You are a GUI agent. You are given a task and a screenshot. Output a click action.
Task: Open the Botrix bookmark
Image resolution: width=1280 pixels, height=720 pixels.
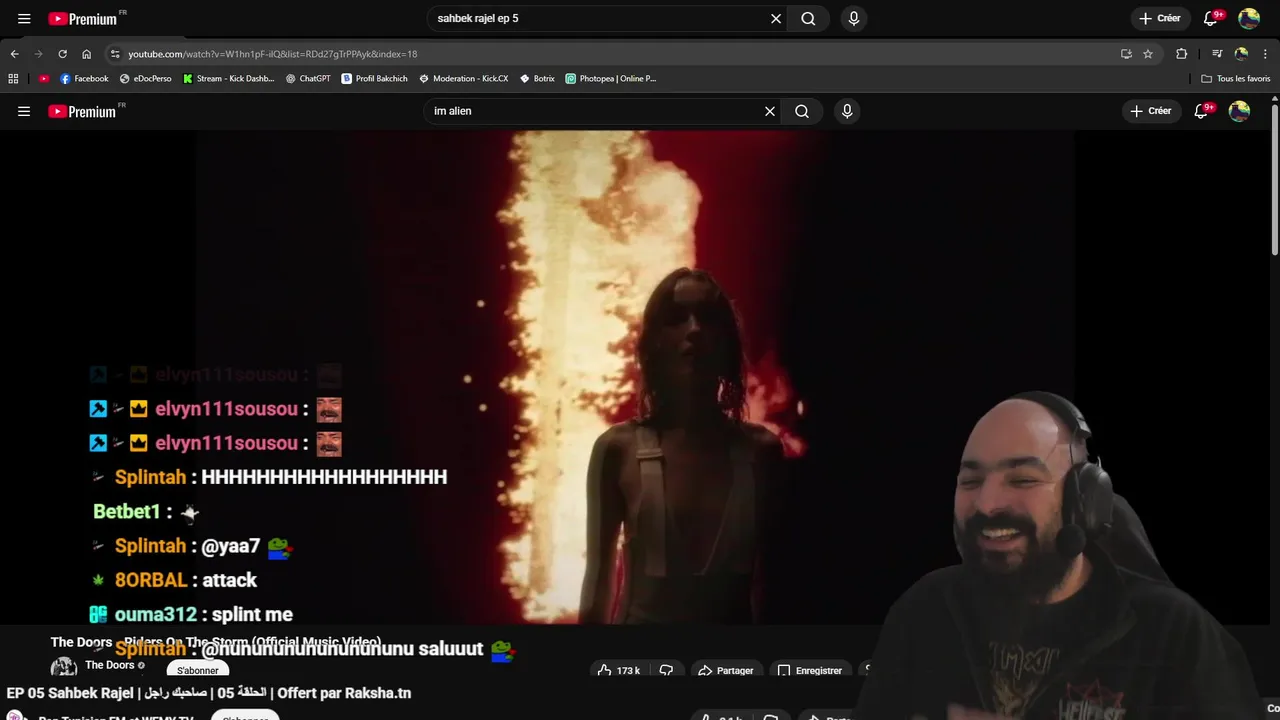[537, 78]
